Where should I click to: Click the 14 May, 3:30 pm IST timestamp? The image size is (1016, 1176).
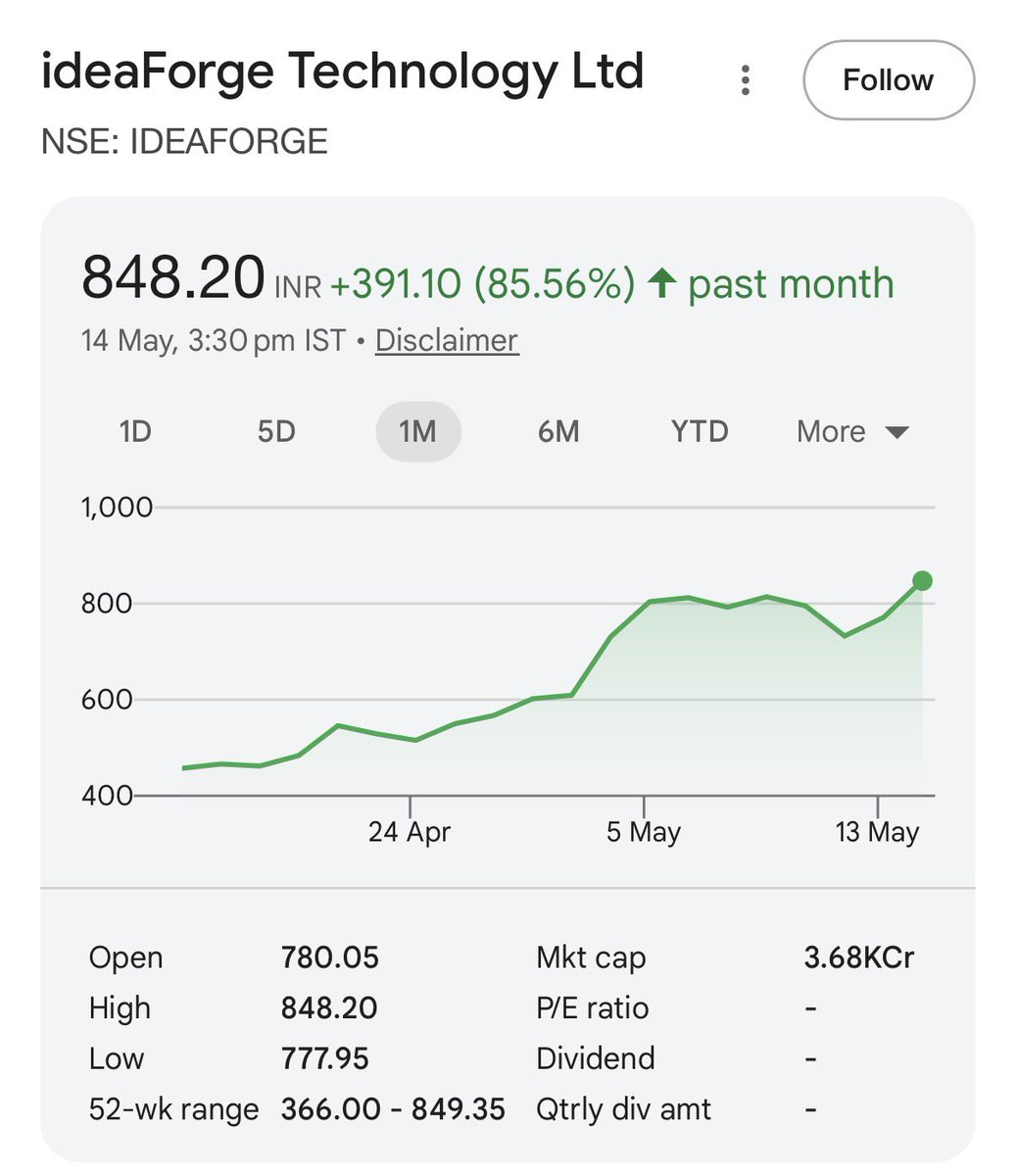[x=214, y=340]
